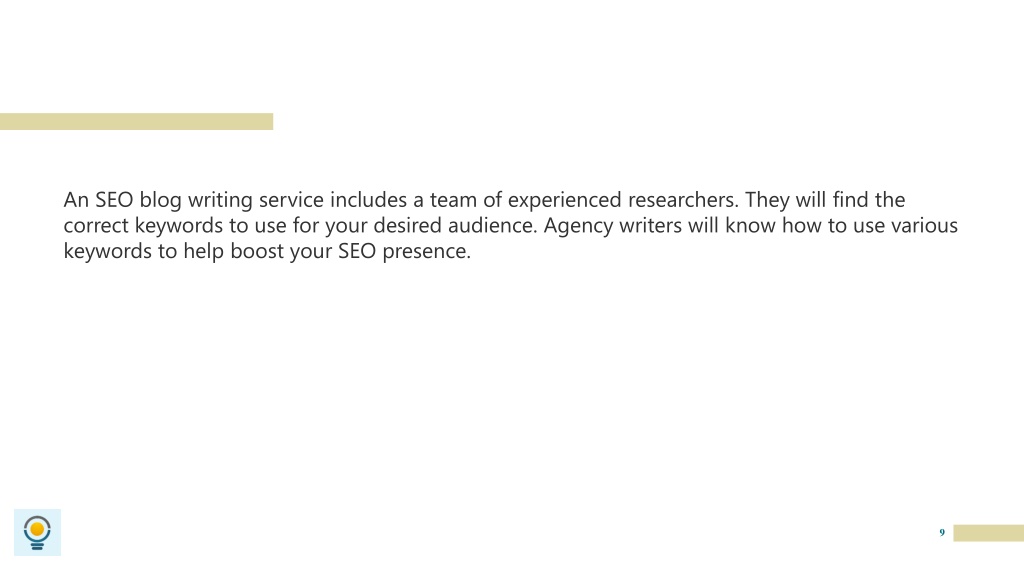Click the word "includes" in the paragraph

(368, 200)
